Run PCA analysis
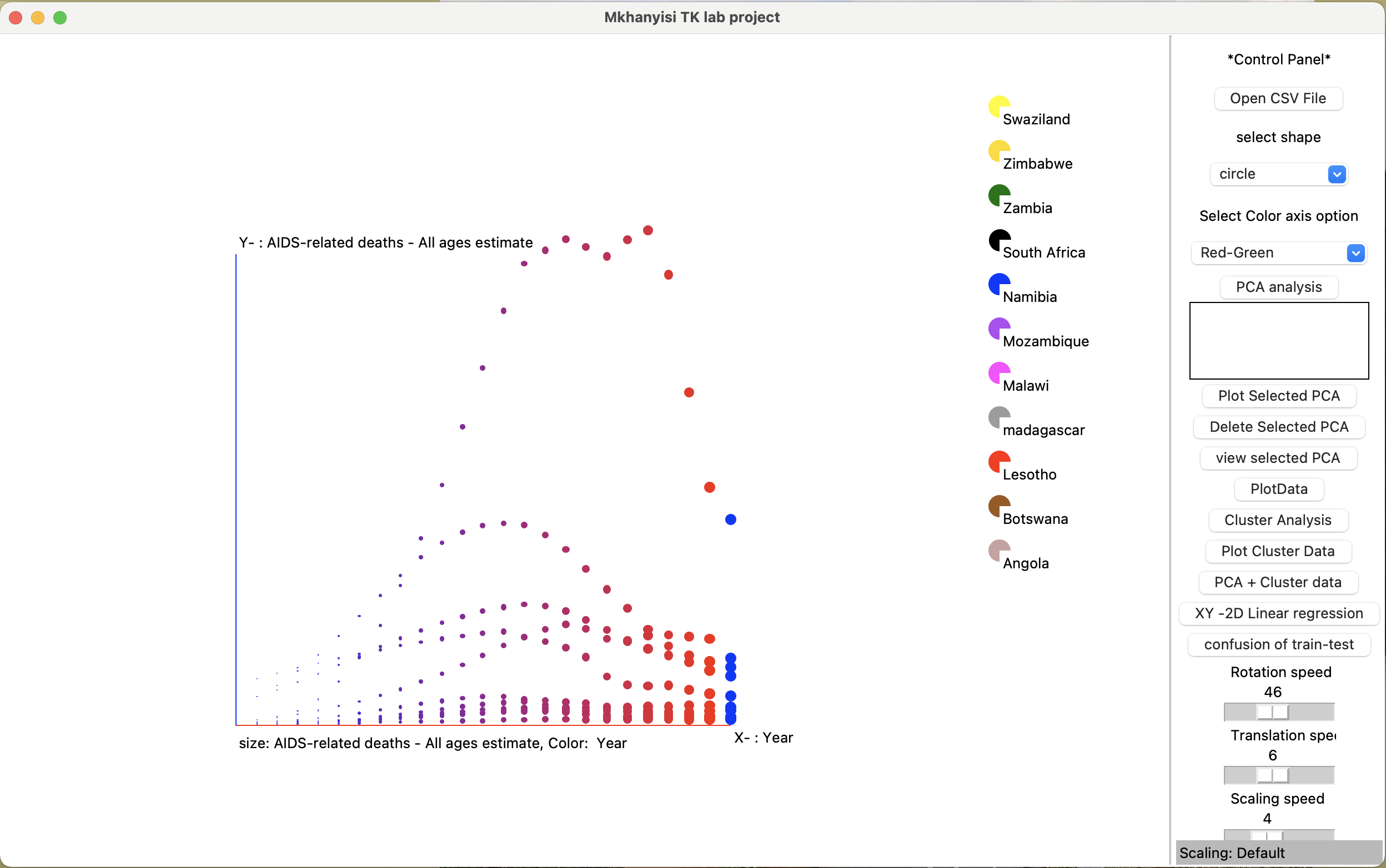Screen dimensions: 1386x868 pyautogui.click(x=1279, y=287)
